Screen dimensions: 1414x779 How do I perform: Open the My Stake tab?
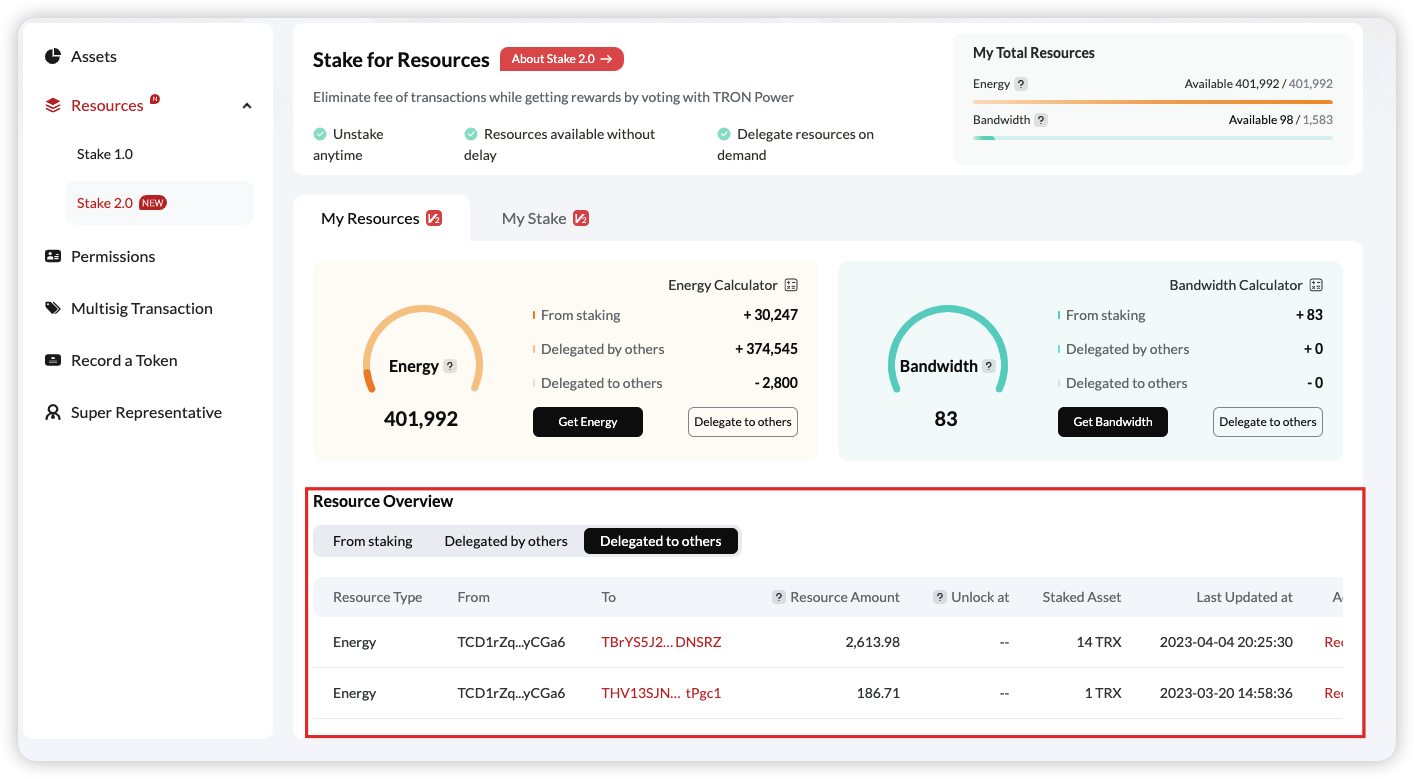point(545,218)
